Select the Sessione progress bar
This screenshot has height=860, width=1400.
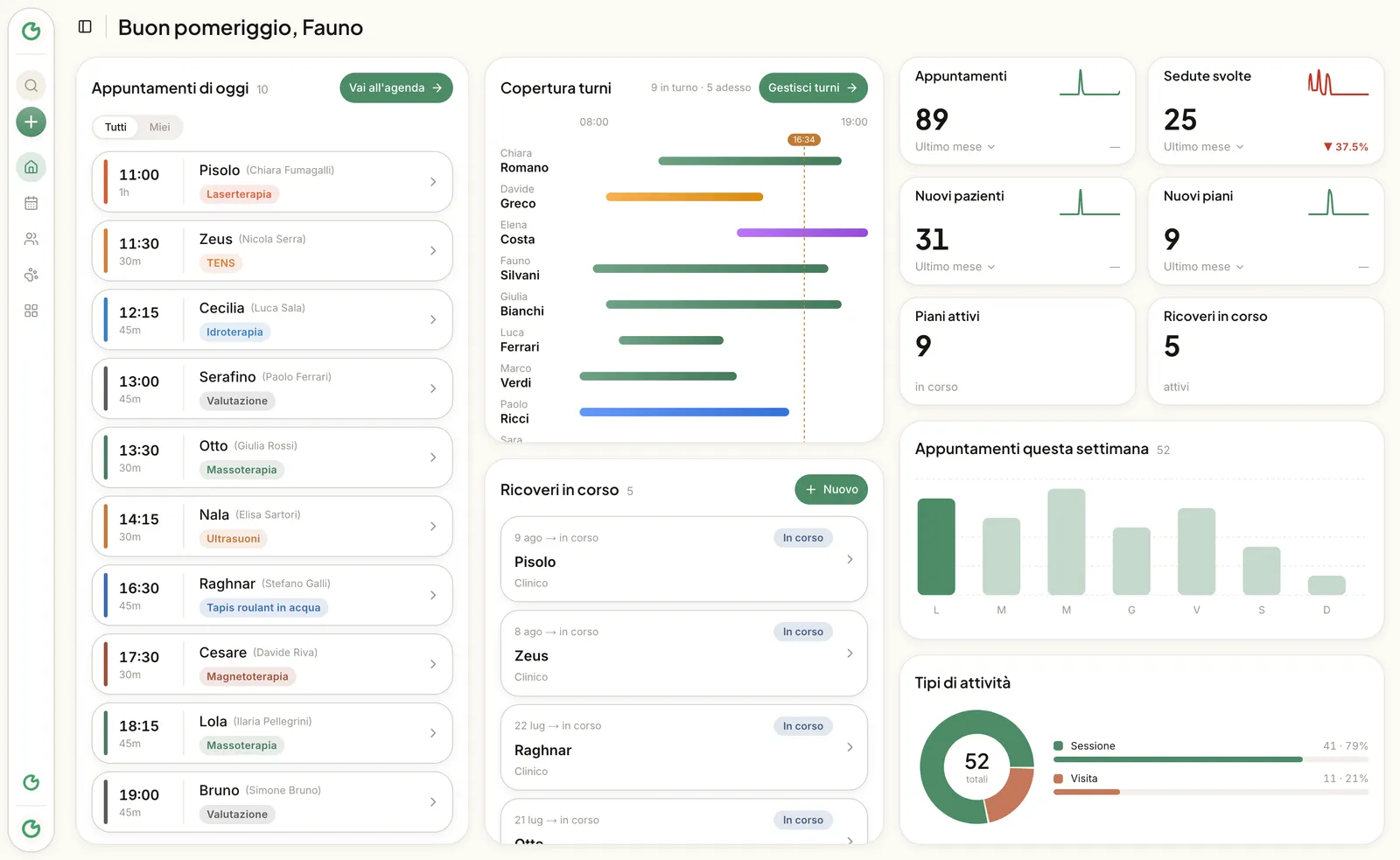1211,759
